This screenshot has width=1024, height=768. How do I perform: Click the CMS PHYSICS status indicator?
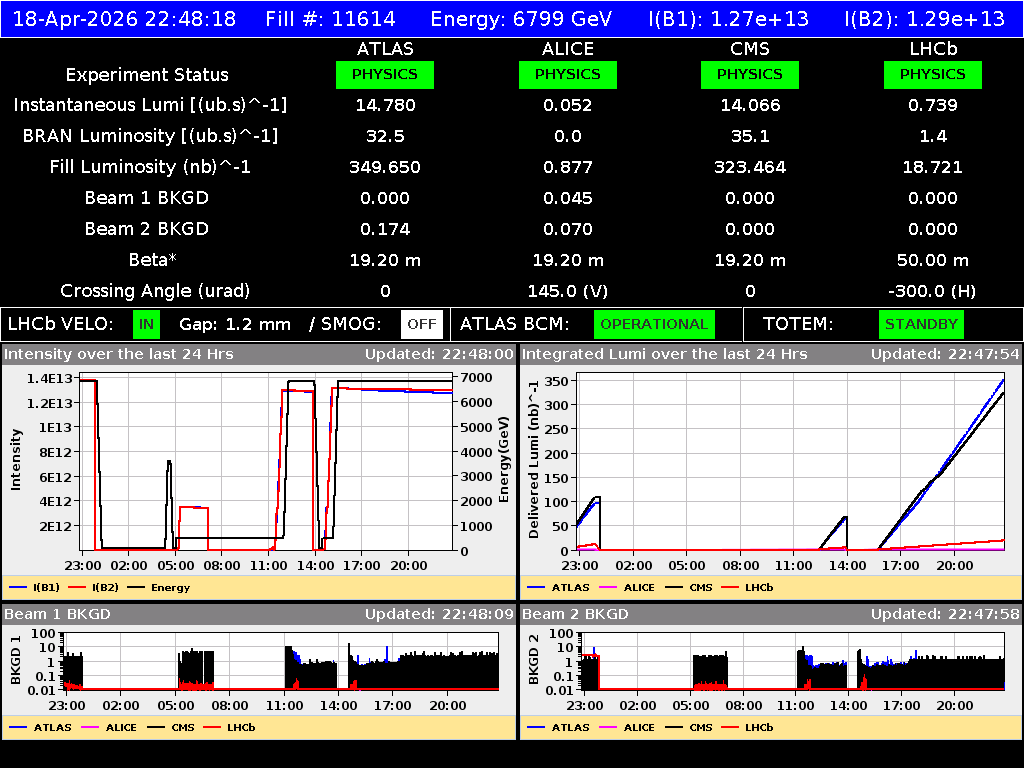pos(750,74)
